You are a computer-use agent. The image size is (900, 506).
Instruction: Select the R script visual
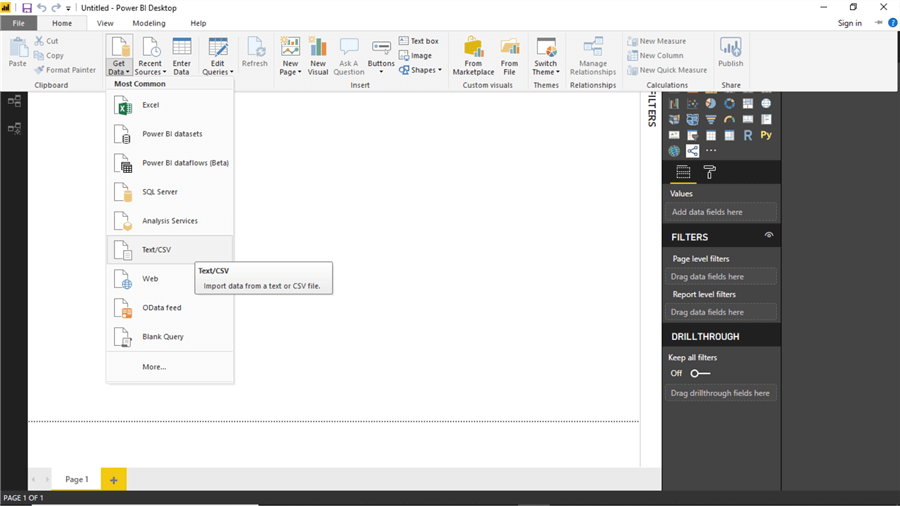[x=748, y=135]
